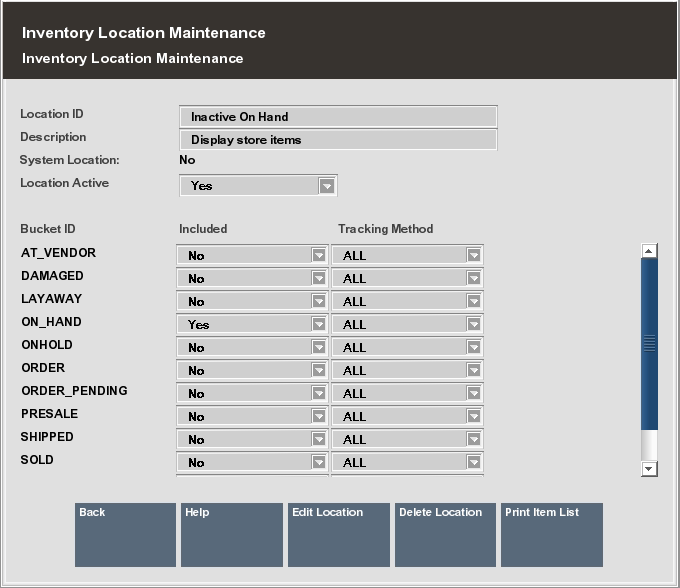Click the Tracking Method column header
Image resolution: width=680 pixels, height=588 pixels.
[386, 229]
